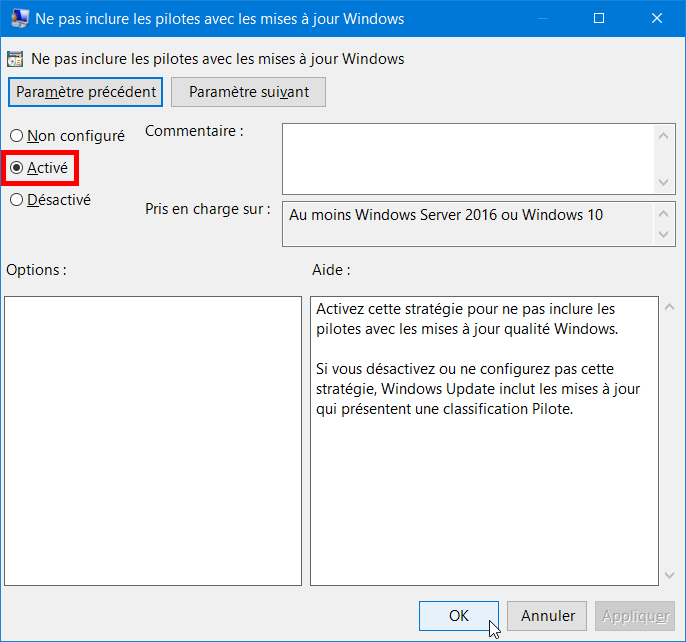Click the empty Options panel box
The height and width of the screenshot is (642, 686).
153,441
